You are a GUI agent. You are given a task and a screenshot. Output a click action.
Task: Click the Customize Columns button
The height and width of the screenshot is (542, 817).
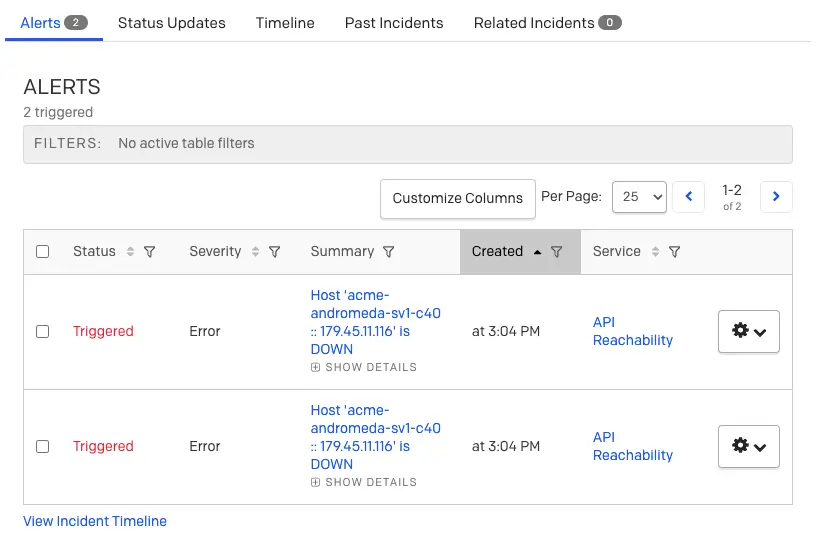point(457,199)
